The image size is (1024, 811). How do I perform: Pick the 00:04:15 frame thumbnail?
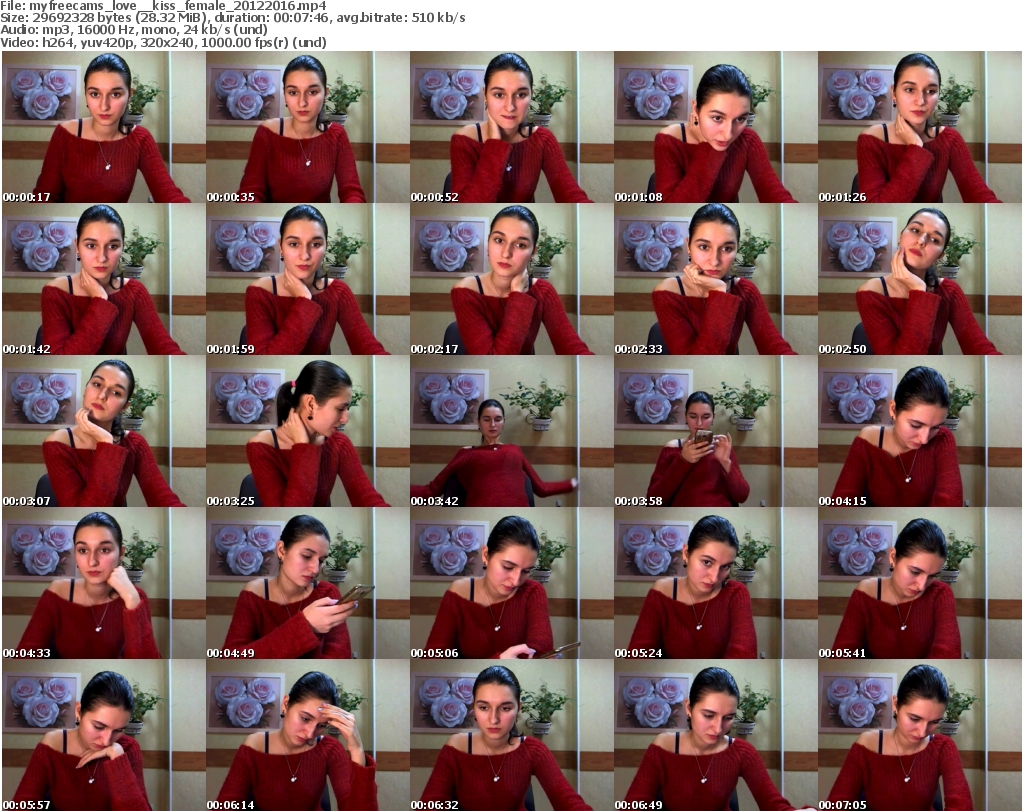[x=920, y=432]
